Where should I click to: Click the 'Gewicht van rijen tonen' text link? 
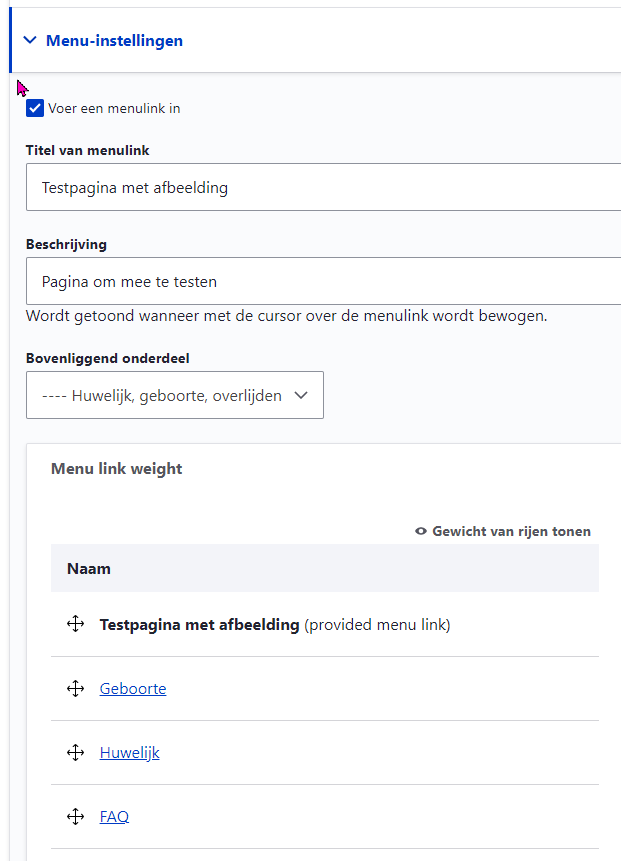(x=511, y=531)
